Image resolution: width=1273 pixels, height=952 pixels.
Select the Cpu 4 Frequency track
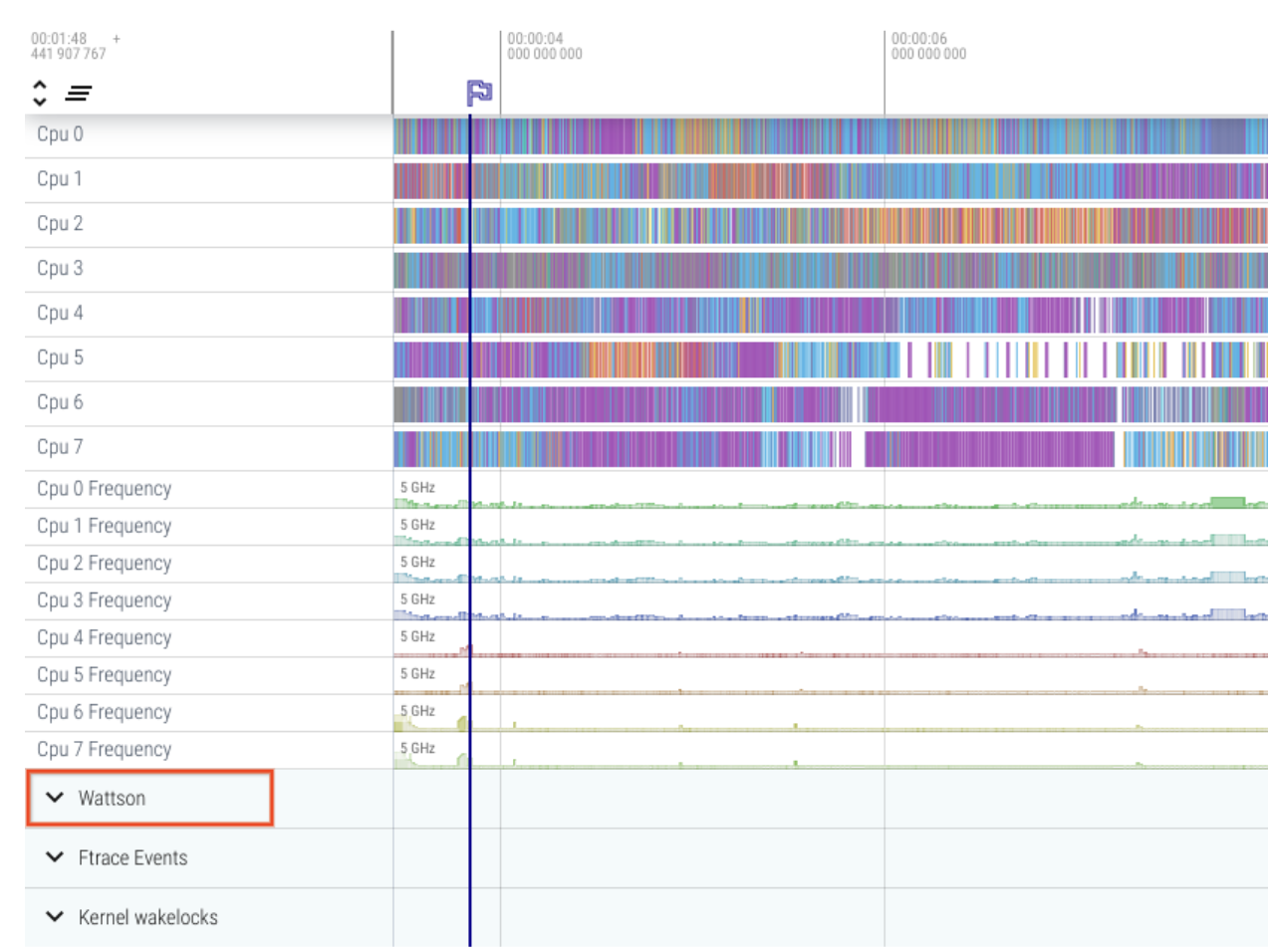(x=104, y=637)
